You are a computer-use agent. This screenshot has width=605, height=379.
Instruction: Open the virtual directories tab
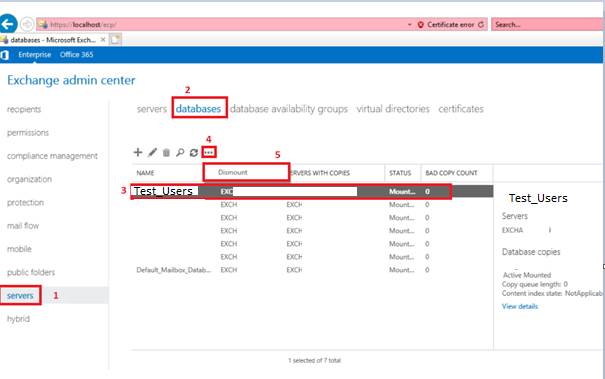393,109
